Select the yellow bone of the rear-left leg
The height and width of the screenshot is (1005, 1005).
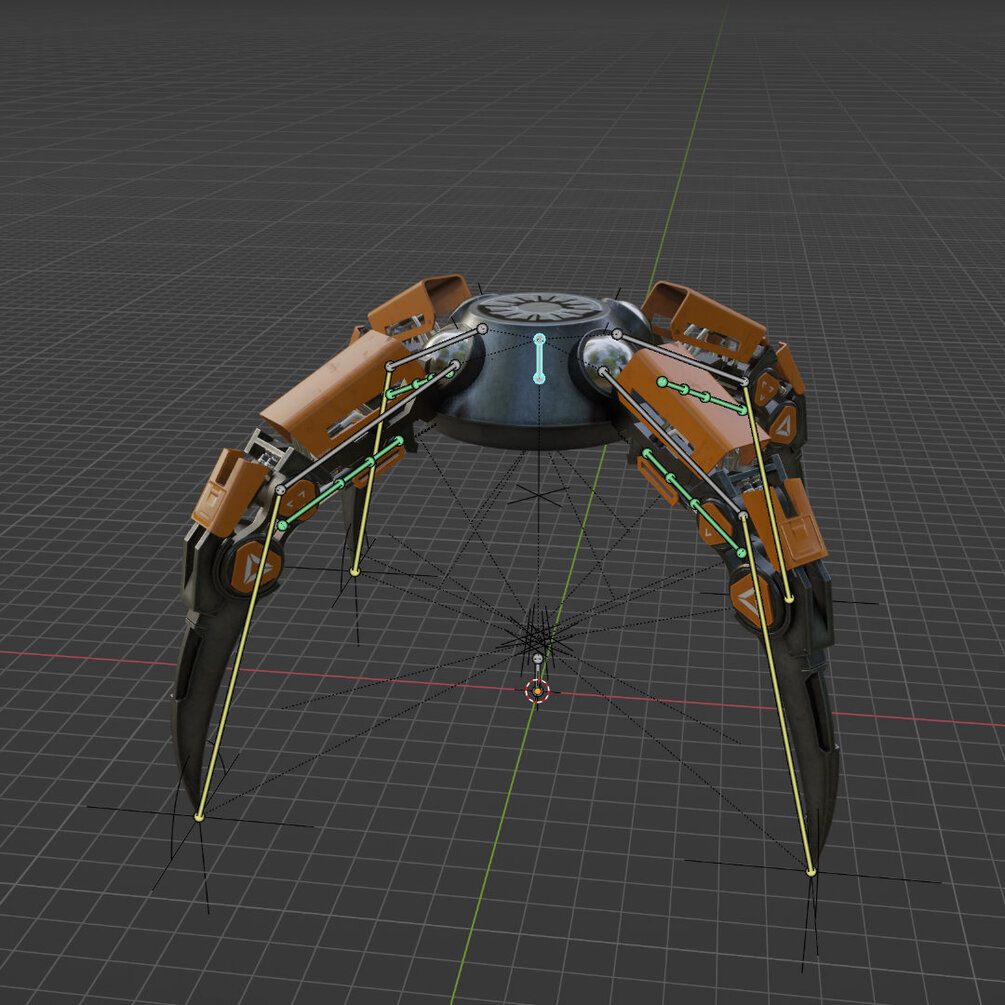[x=372, y=469]
